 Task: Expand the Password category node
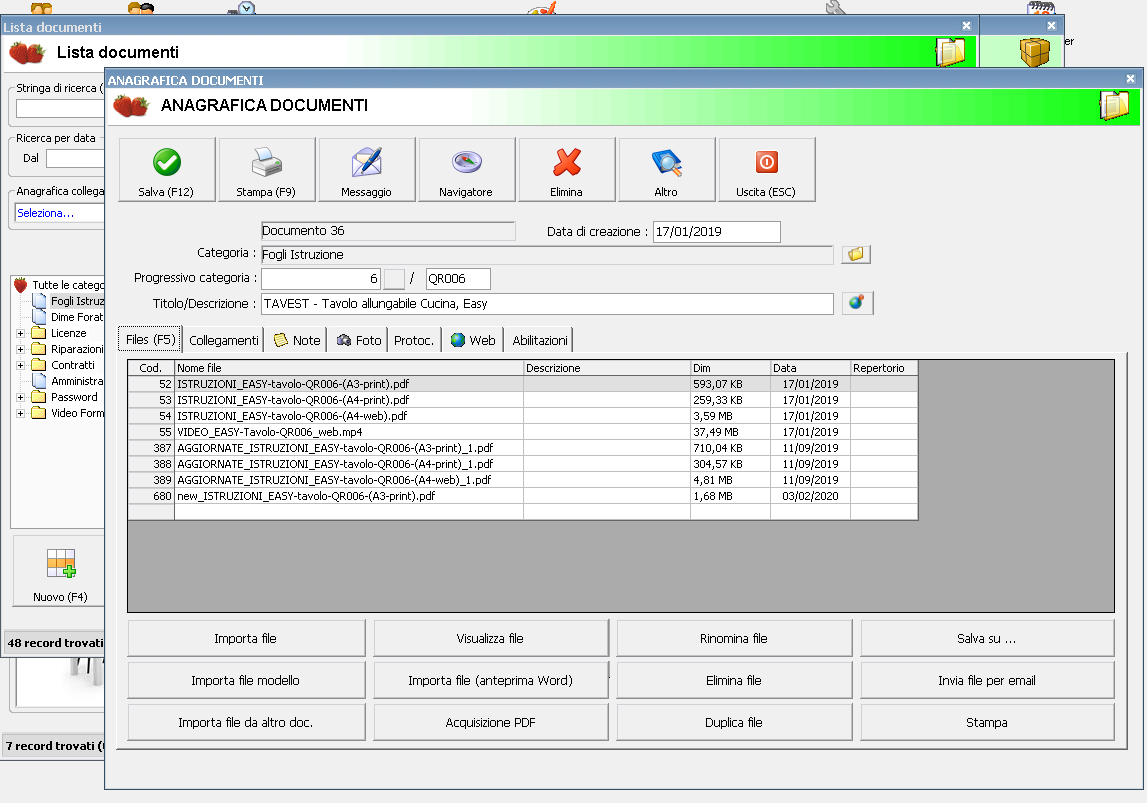[21, 397]
